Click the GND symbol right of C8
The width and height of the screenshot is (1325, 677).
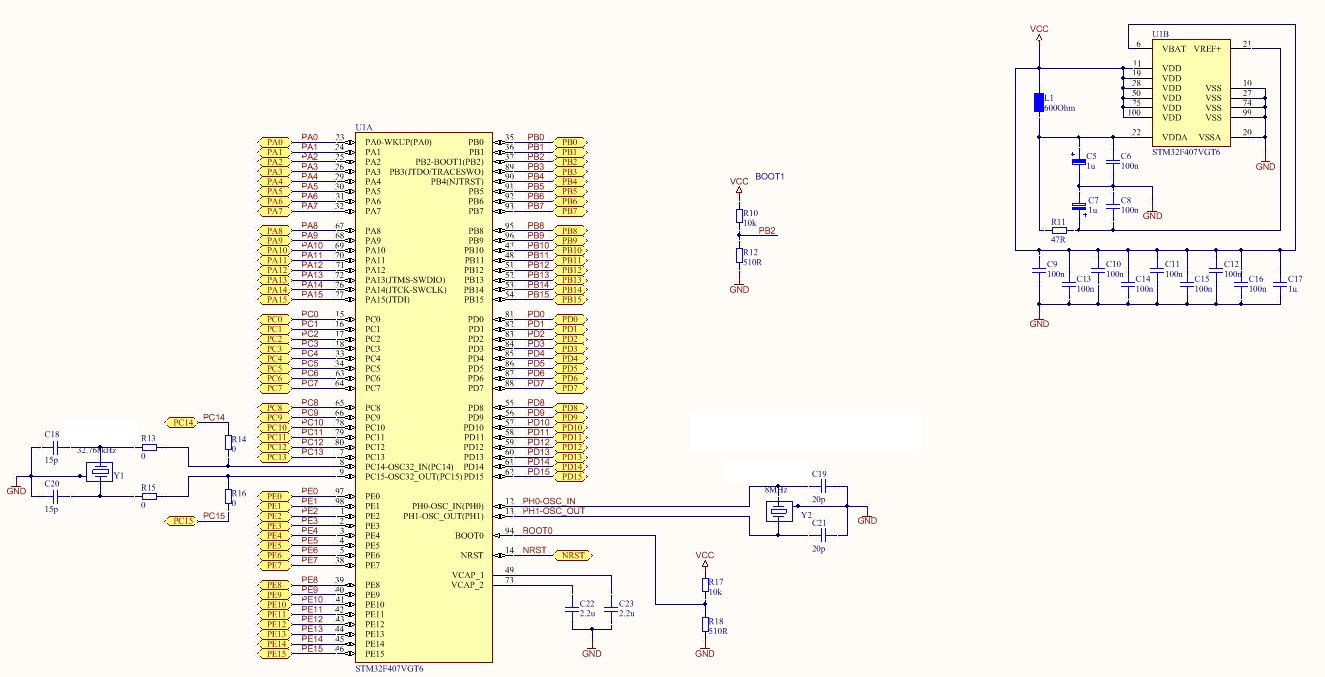1152,212
